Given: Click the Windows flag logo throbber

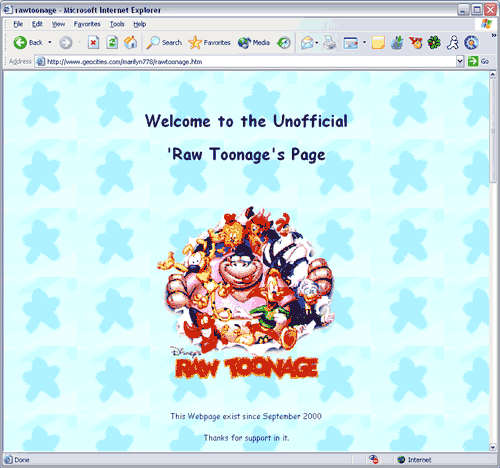Looking at the screenshot, I should [x=486, y=24].
